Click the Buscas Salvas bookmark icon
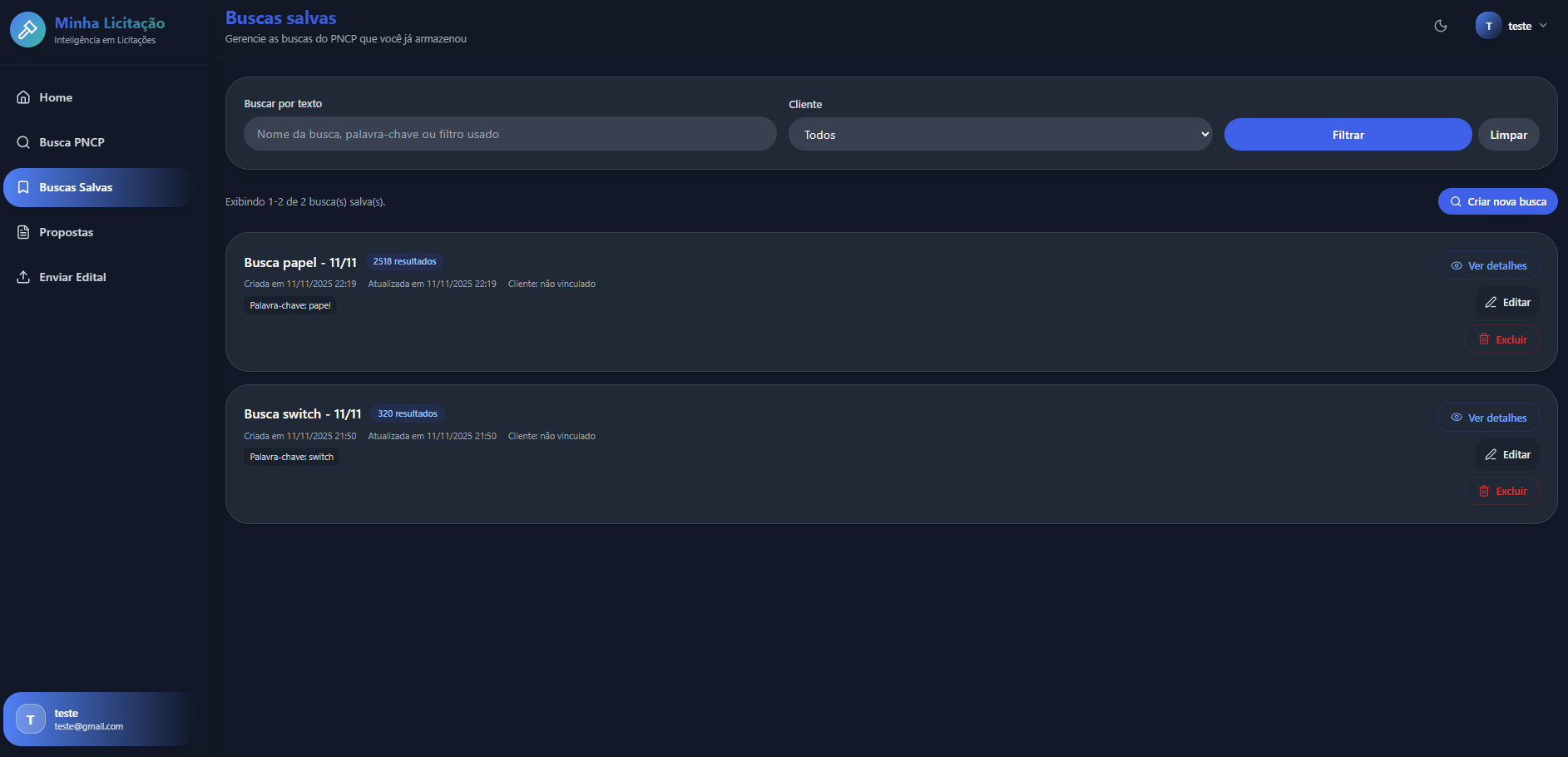This screenshot has height=757, width=1568. (23, 187)
